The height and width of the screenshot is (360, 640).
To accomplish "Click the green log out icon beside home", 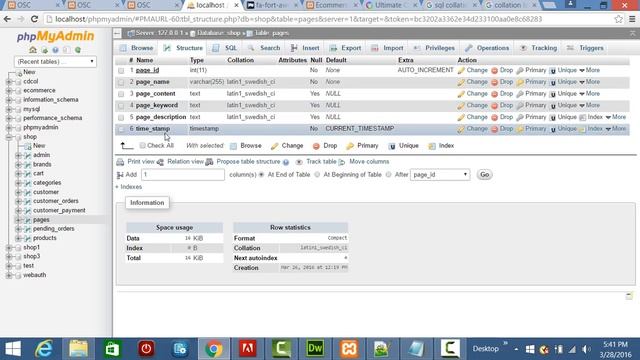I will [44, 50].
